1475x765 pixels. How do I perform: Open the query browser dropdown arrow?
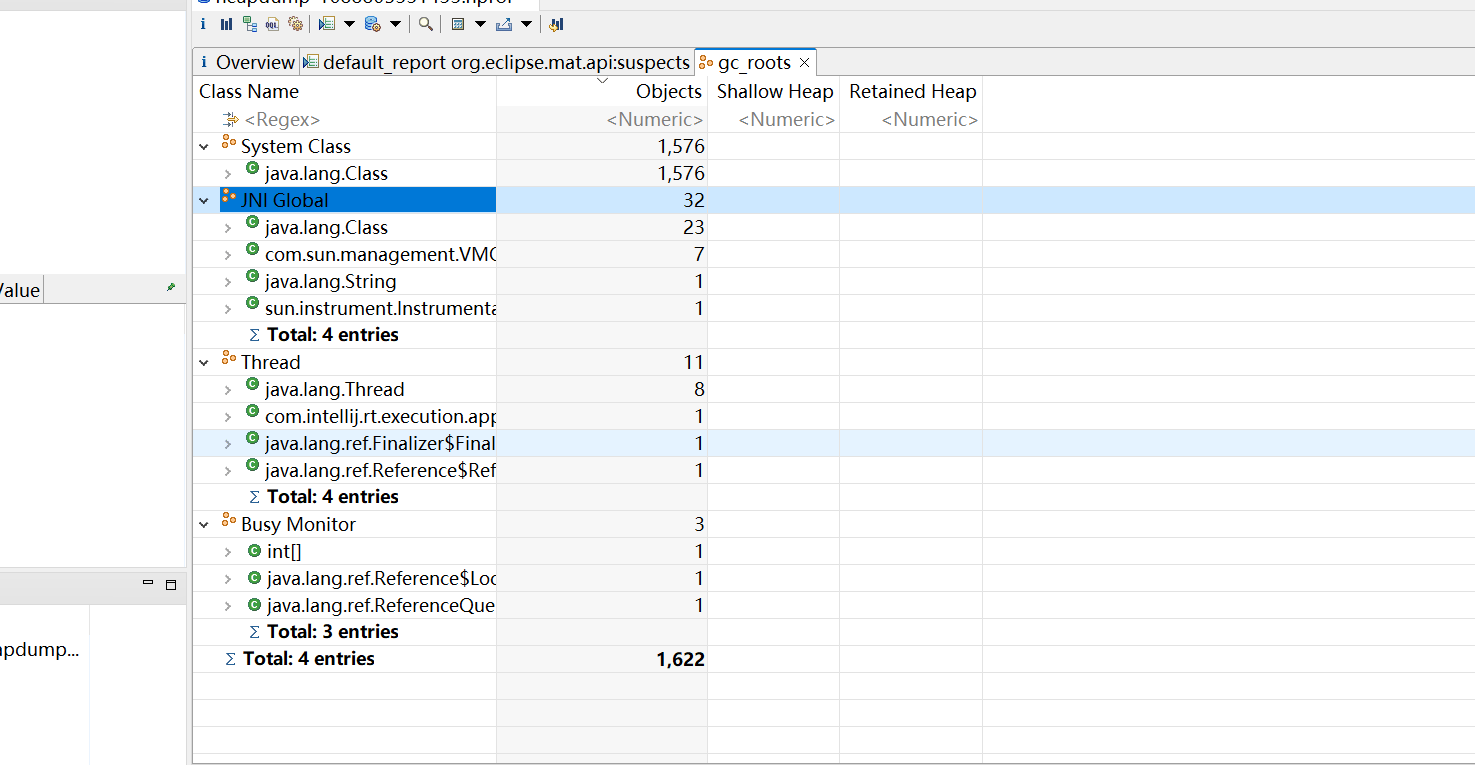click(x=395, y=24)
